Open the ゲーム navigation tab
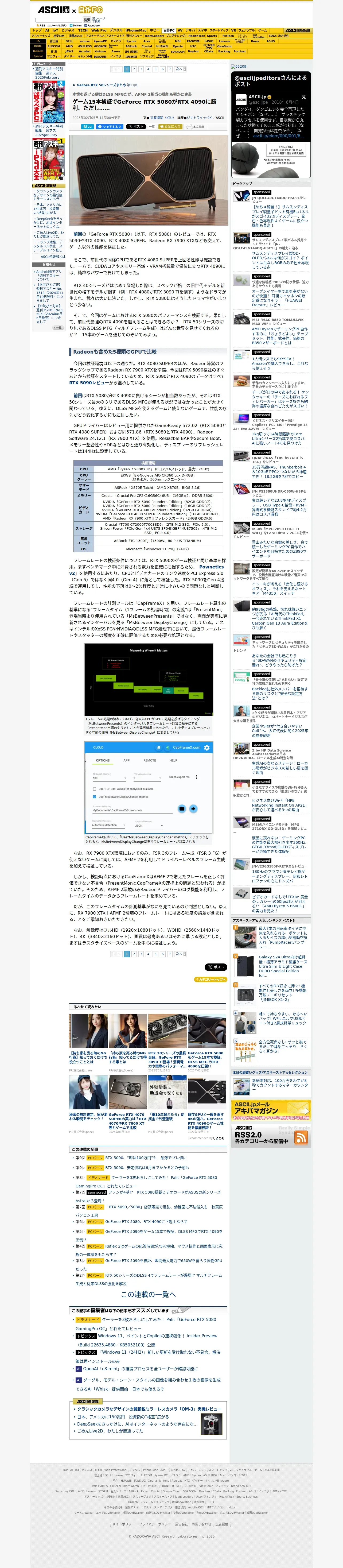The image size is (343, 1568). click(262, 30)
